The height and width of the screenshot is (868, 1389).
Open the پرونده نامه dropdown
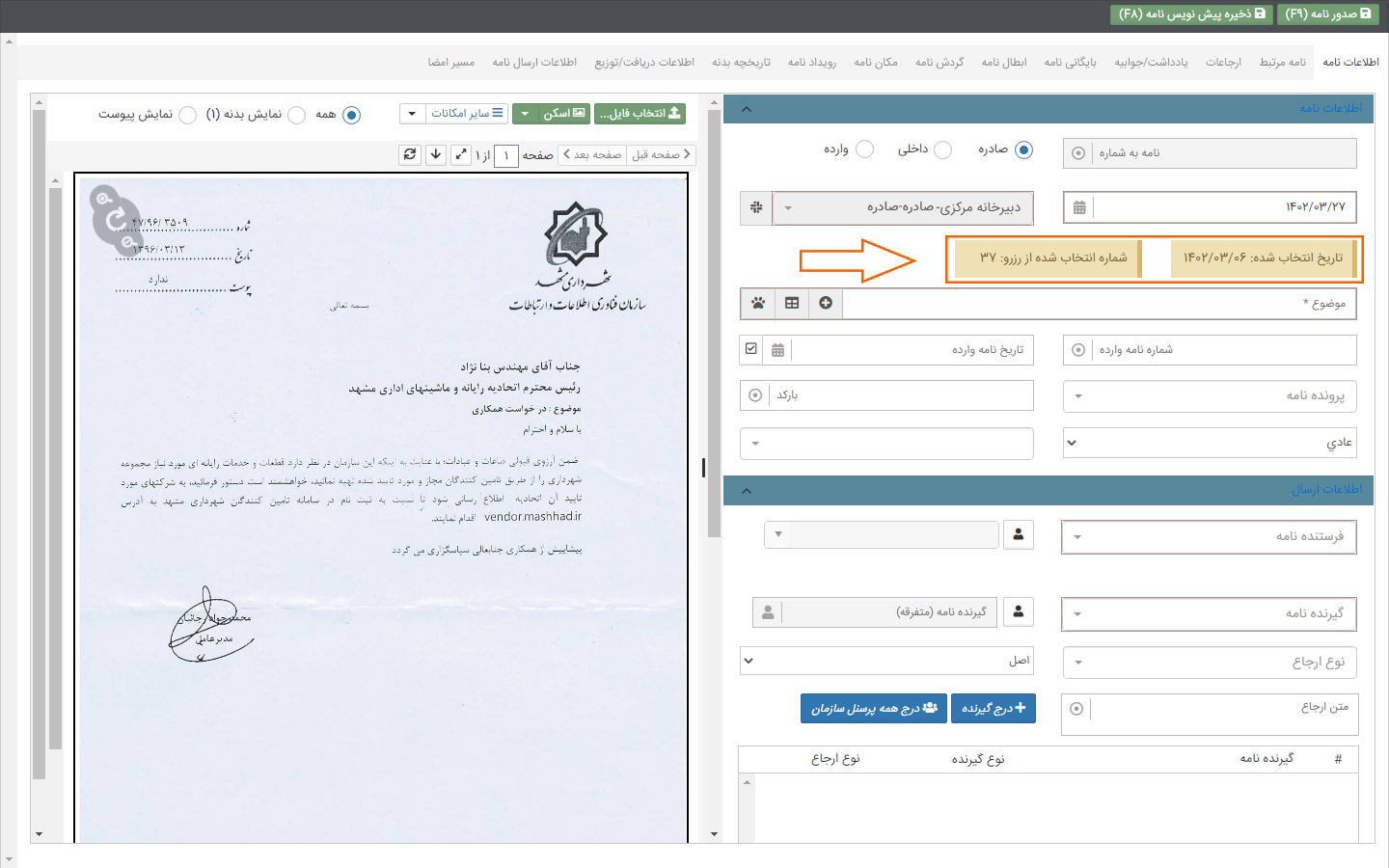[1210, 395]
